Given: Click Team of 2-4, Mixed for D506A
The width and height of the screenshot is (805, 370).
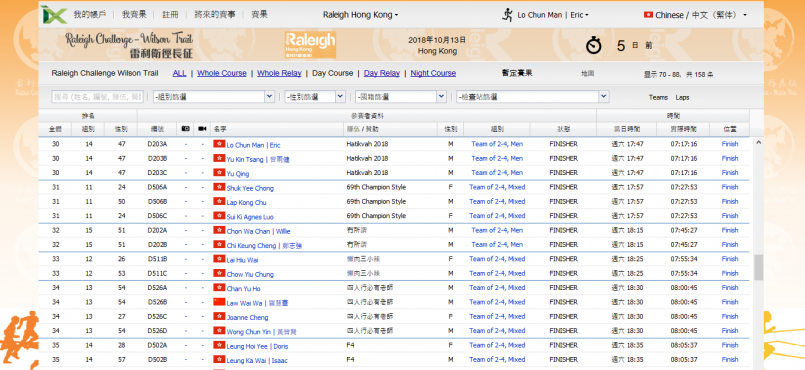Looking at the screenshot, I should click(x=497, y=187).
